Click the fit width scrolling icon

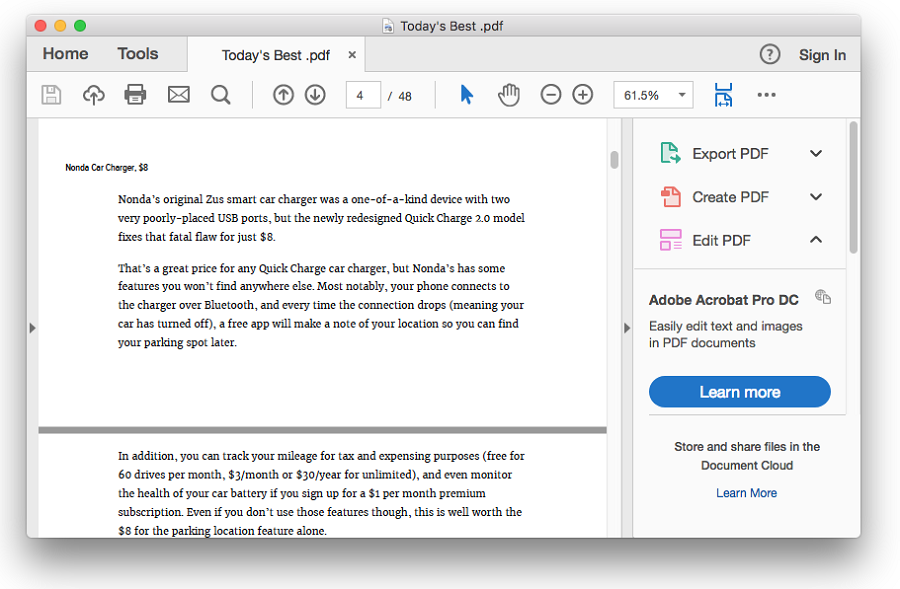click(x=723, y=95)
